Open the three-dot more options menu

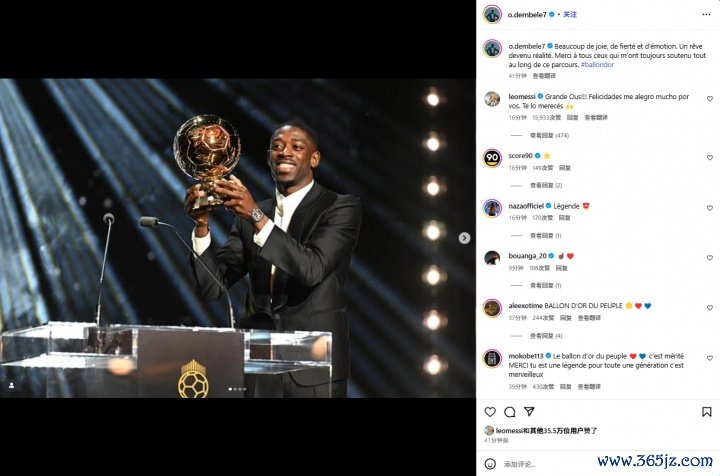click(x=706, y=15)
